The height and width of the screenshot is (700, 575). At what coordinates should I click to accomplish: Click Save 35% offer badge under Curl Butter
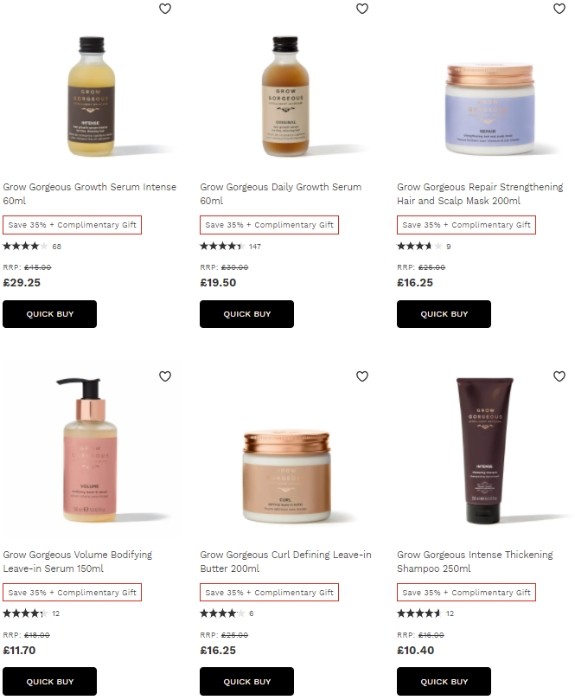click(269, 592)
